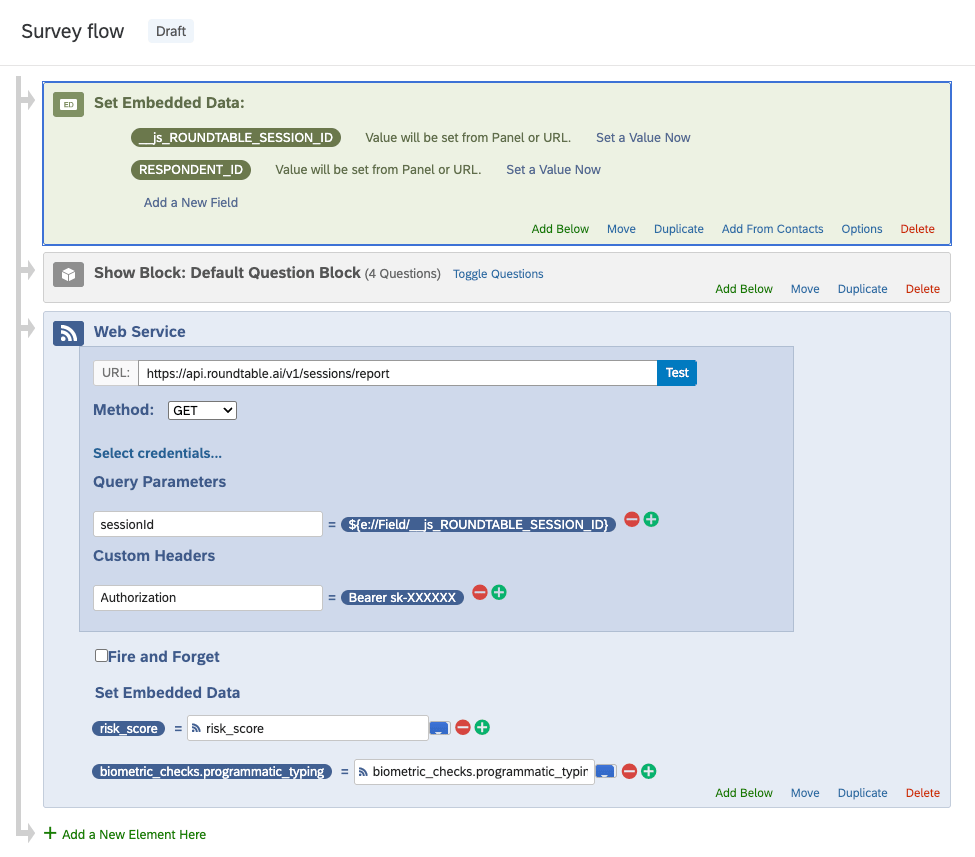Click the __js_ROUNDTABLE_SESSION_ID field pill
The height and width of the screenshot is (857, 975).
tap(236, 137)
